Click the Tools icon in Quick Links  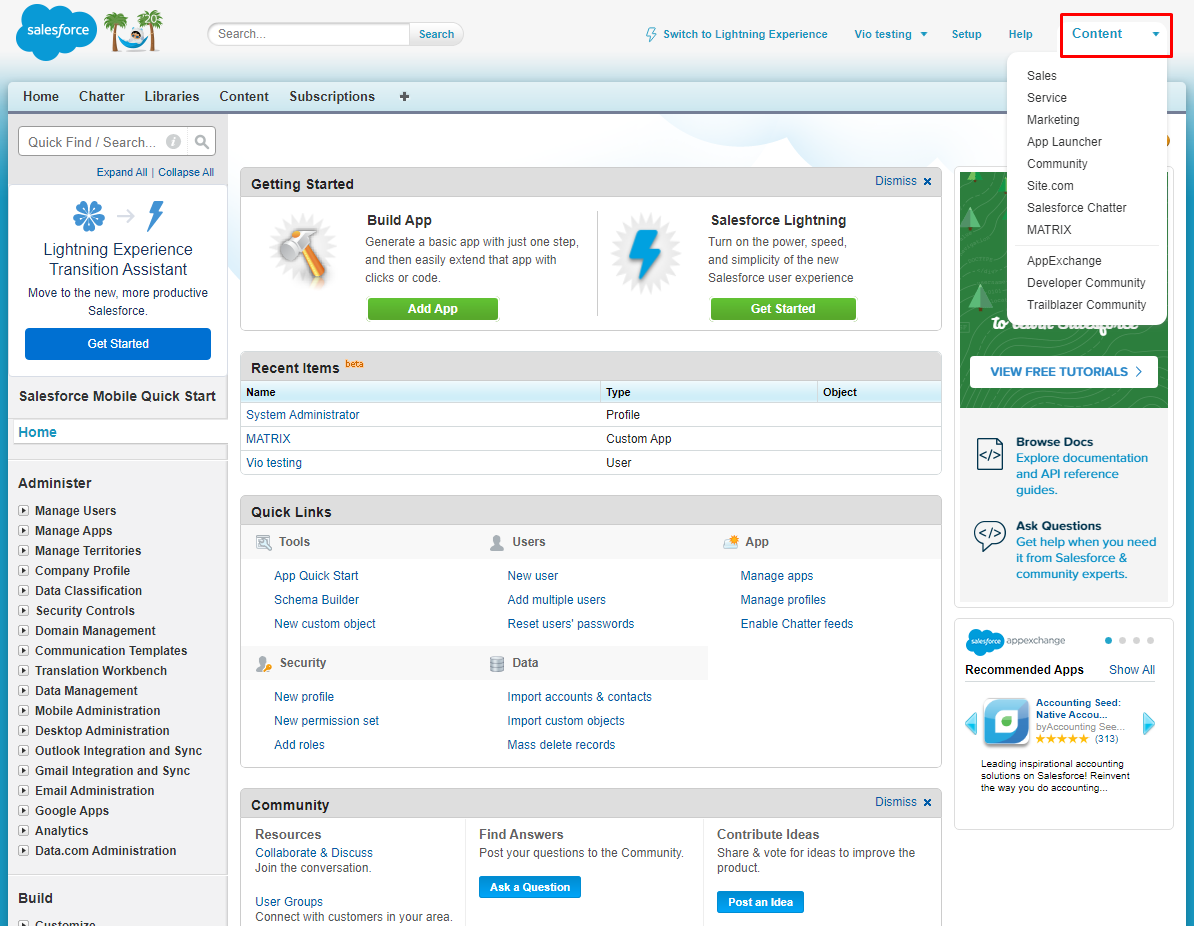tap(263, 542)
